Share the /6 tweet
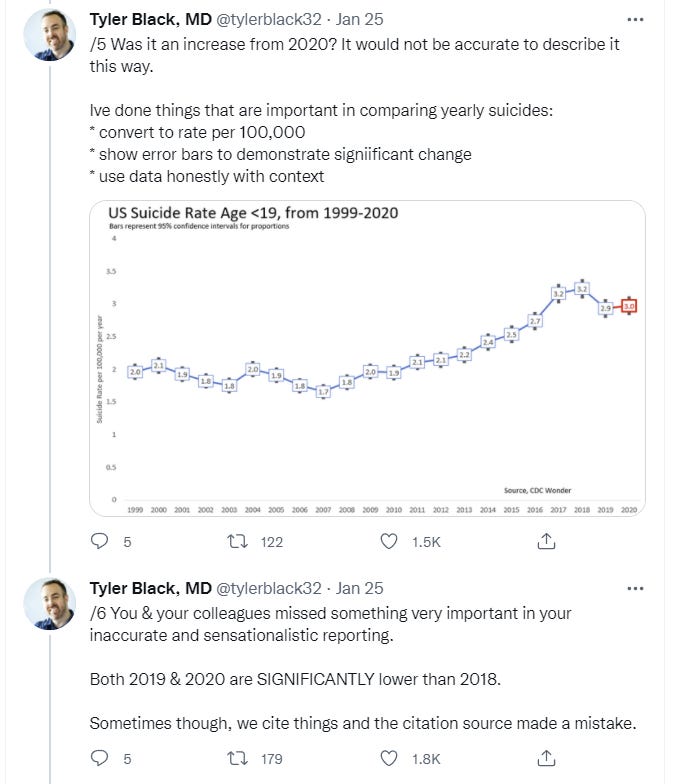This screenshot has height=784, width=676. [x=547, y=759]
